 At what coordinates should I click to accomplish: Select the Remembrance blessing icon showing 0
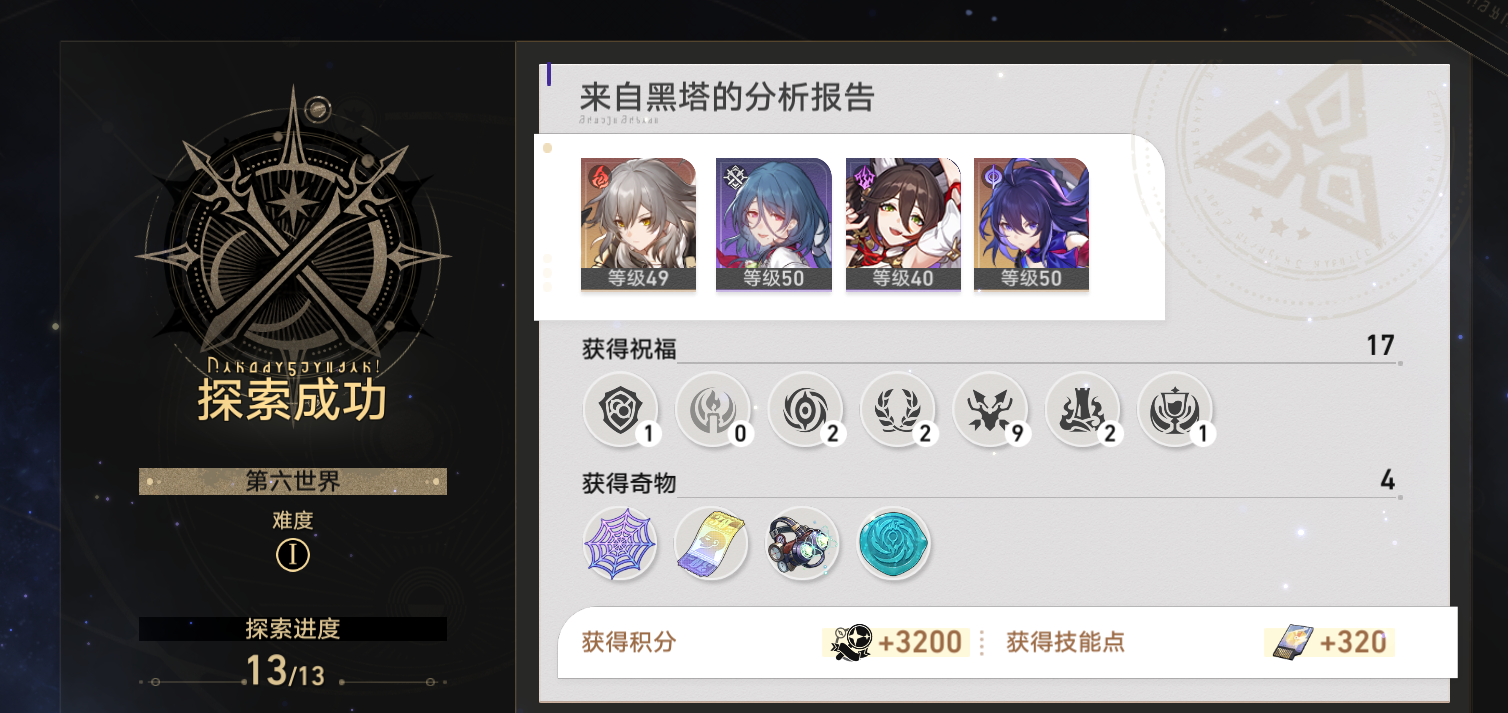(712, 409)
